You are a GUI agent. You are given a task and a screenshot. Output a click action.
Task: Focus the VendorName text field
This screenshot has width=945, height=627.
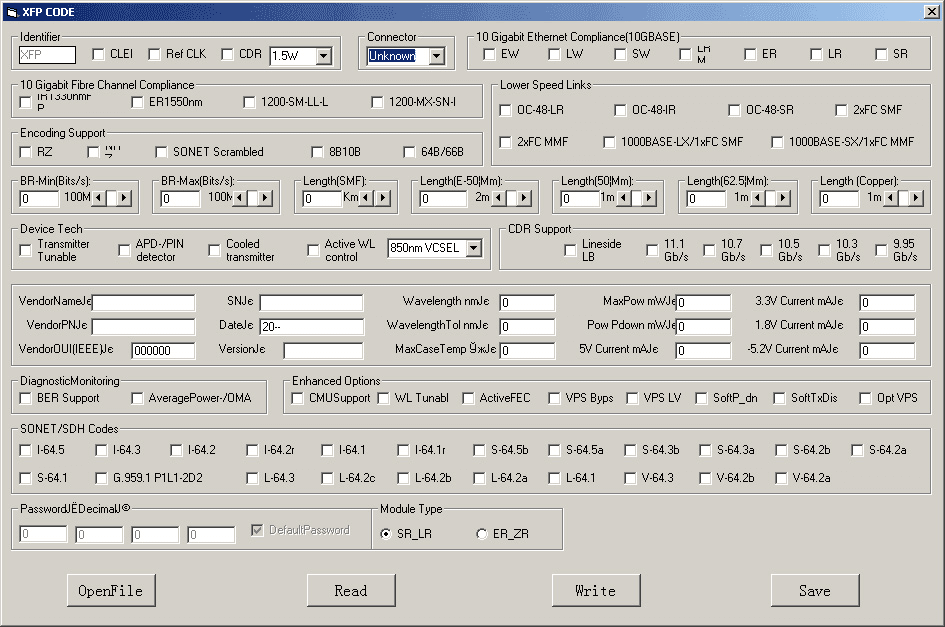(x=144, y=303)
